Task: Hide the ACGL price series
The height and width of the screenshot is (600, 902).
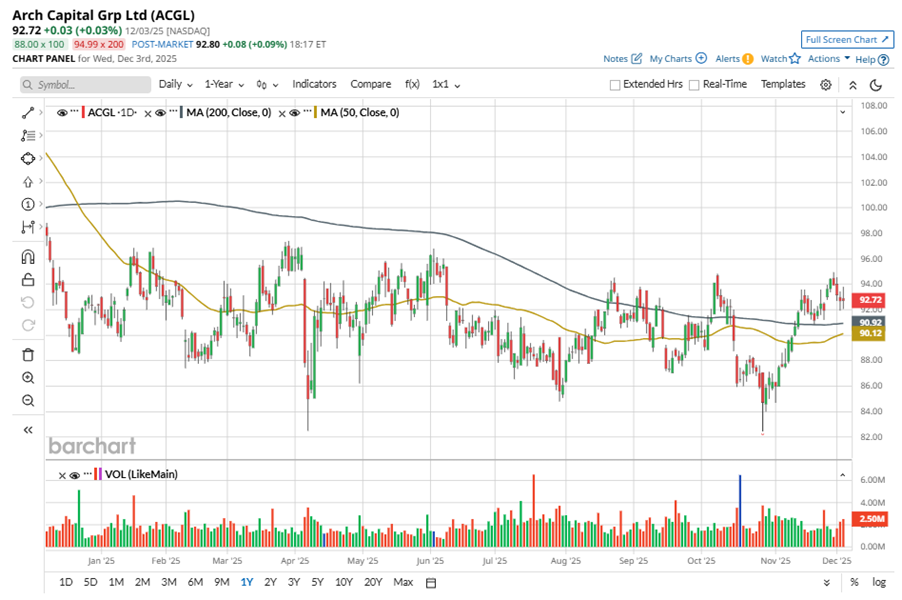Action: pyautogui.click(x=62, y=113)
